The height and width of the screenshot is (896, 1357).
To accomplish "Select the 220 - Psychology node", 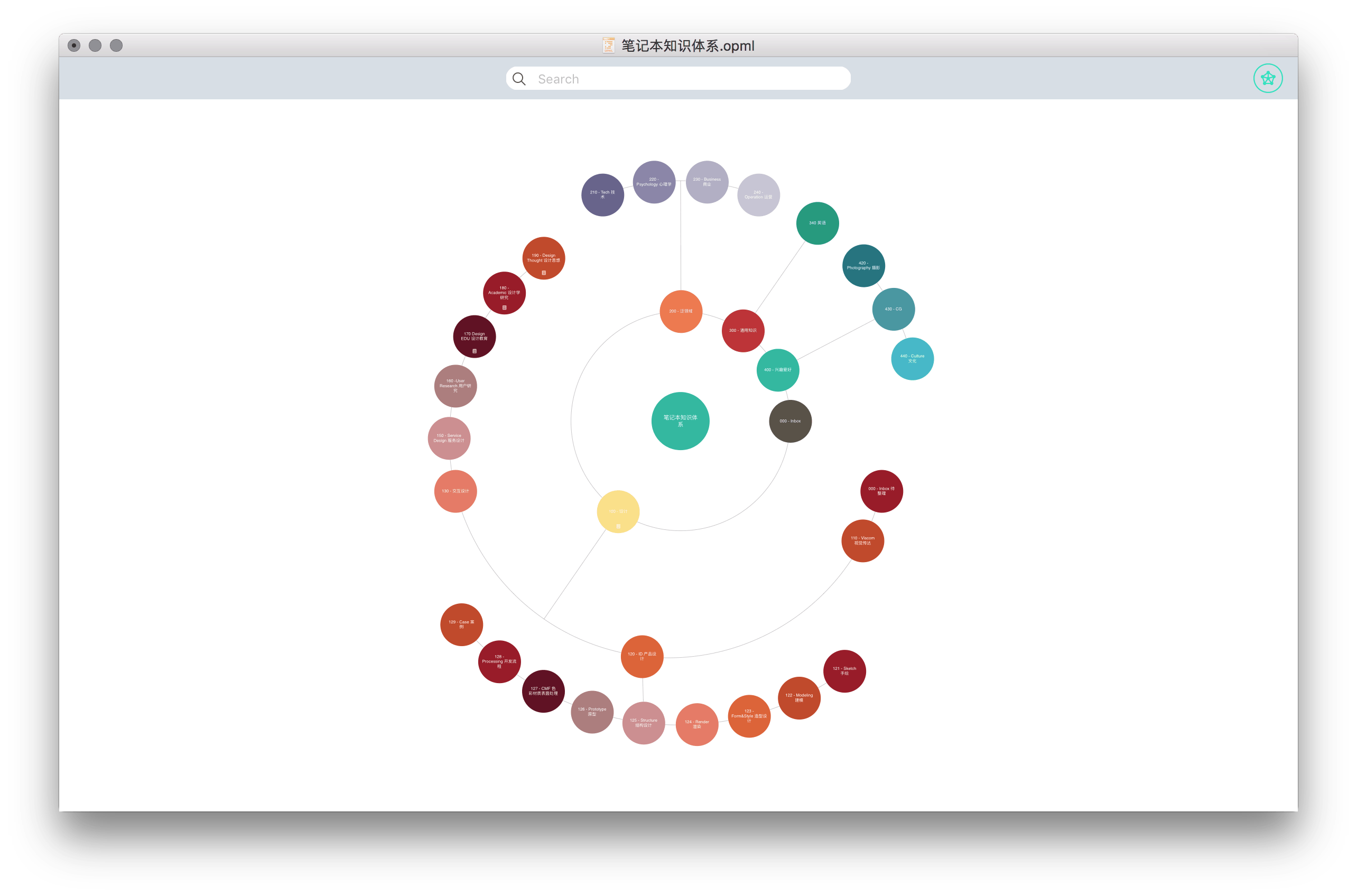I will tap(654, 182).
